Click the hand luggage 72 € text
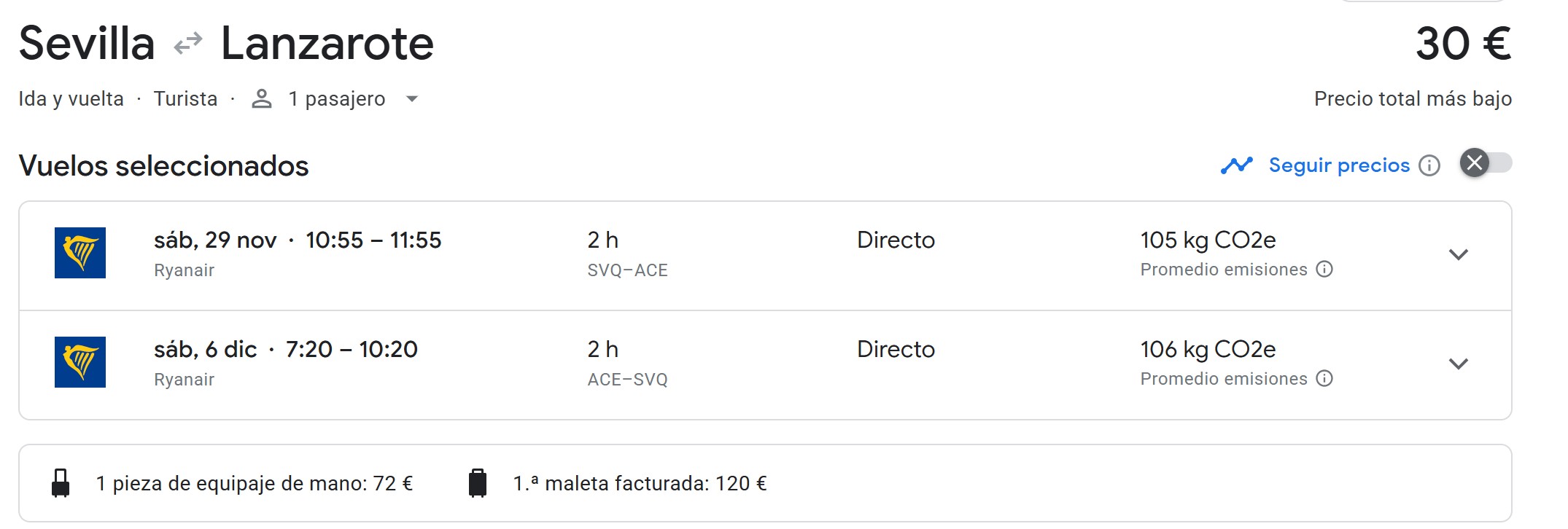Screen dimensions: 1568x529 point(255,484)
